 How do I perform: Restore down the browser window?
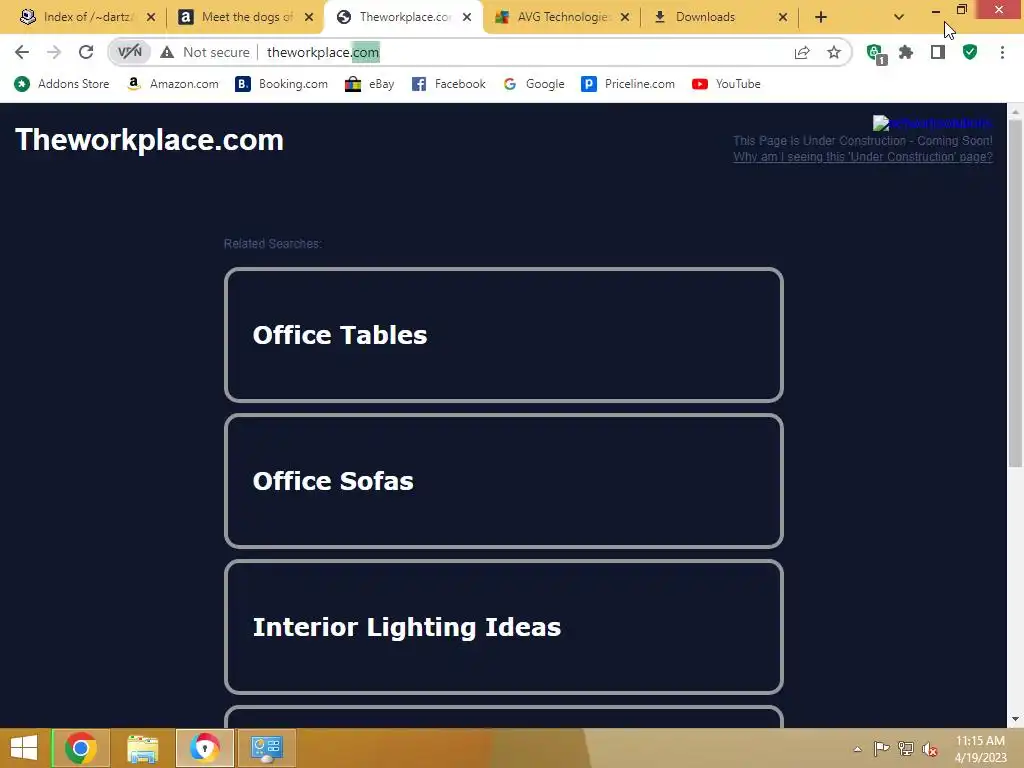(x=961, y=10)
